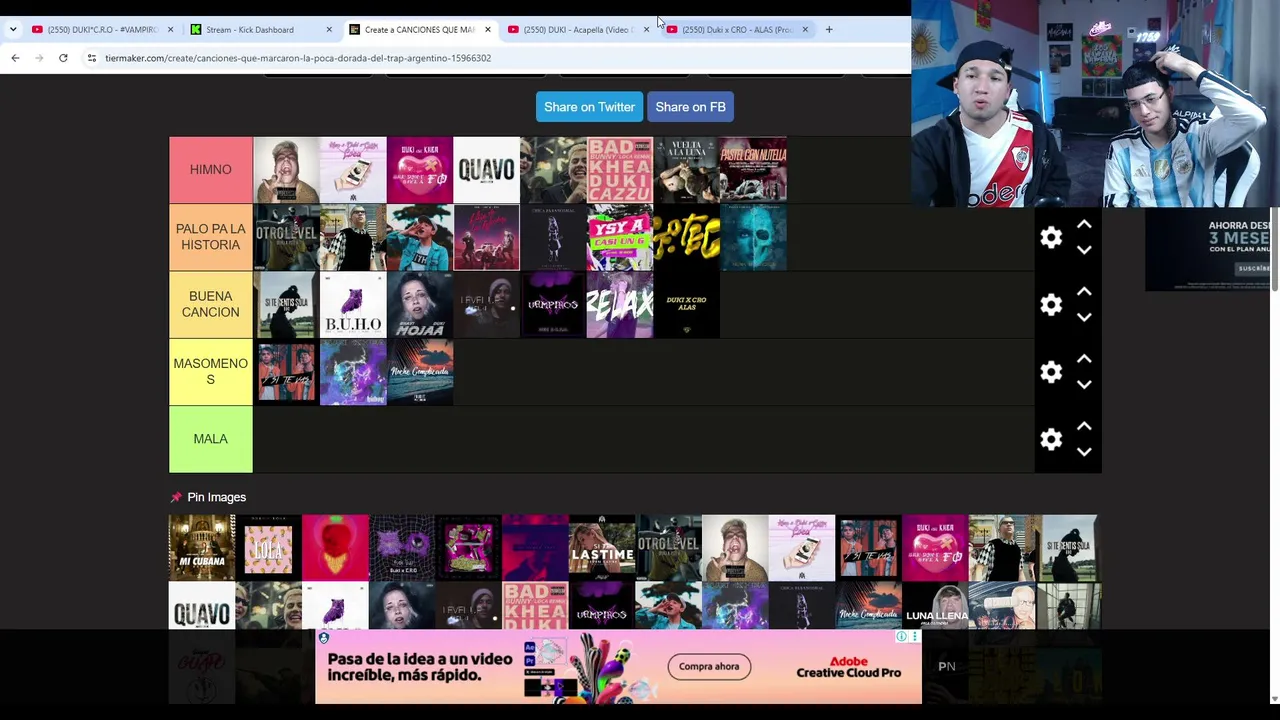Move MASOMENOS row up

pyautogui.click(x=1084, y=359)
